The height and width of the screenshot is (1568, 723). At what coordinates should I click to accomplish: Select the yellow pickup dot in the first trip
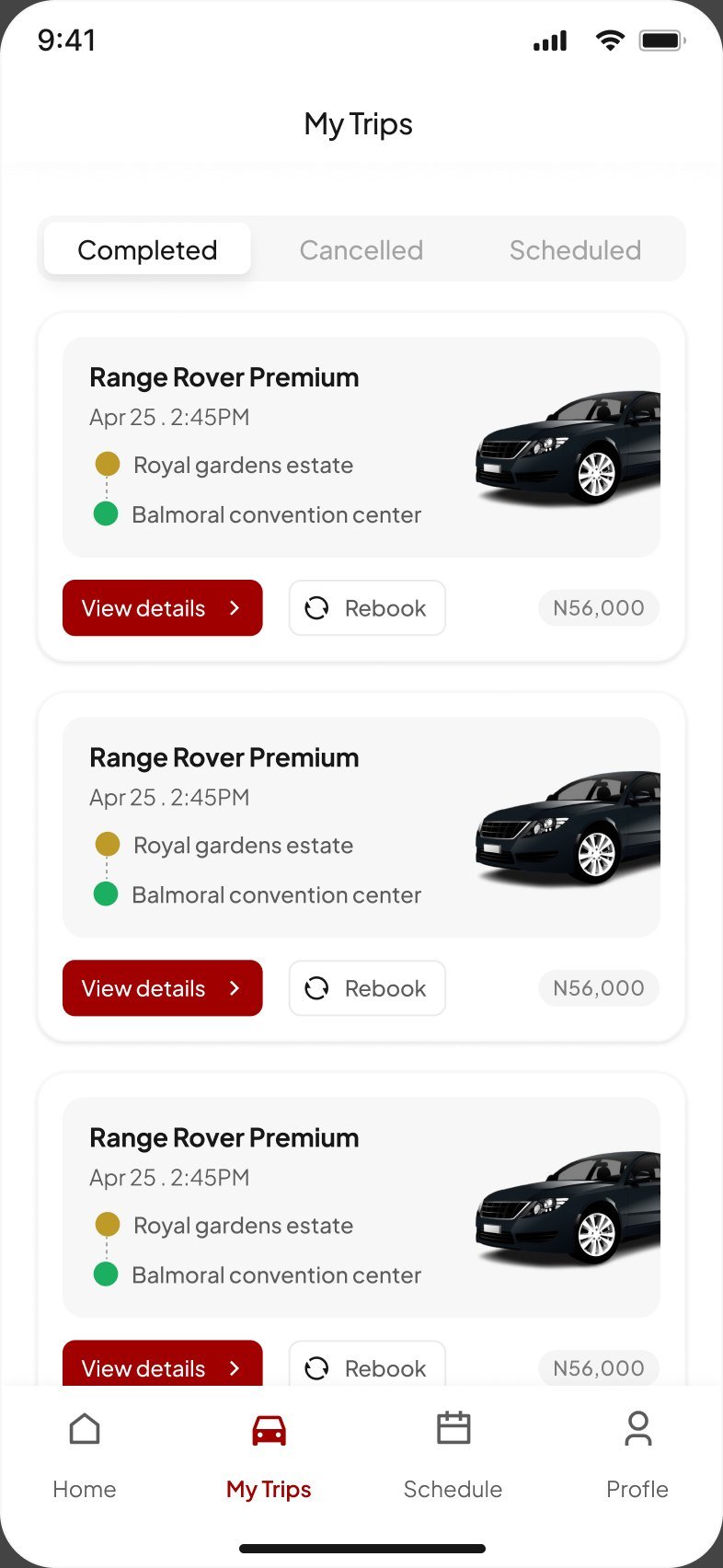click(108, 464)
